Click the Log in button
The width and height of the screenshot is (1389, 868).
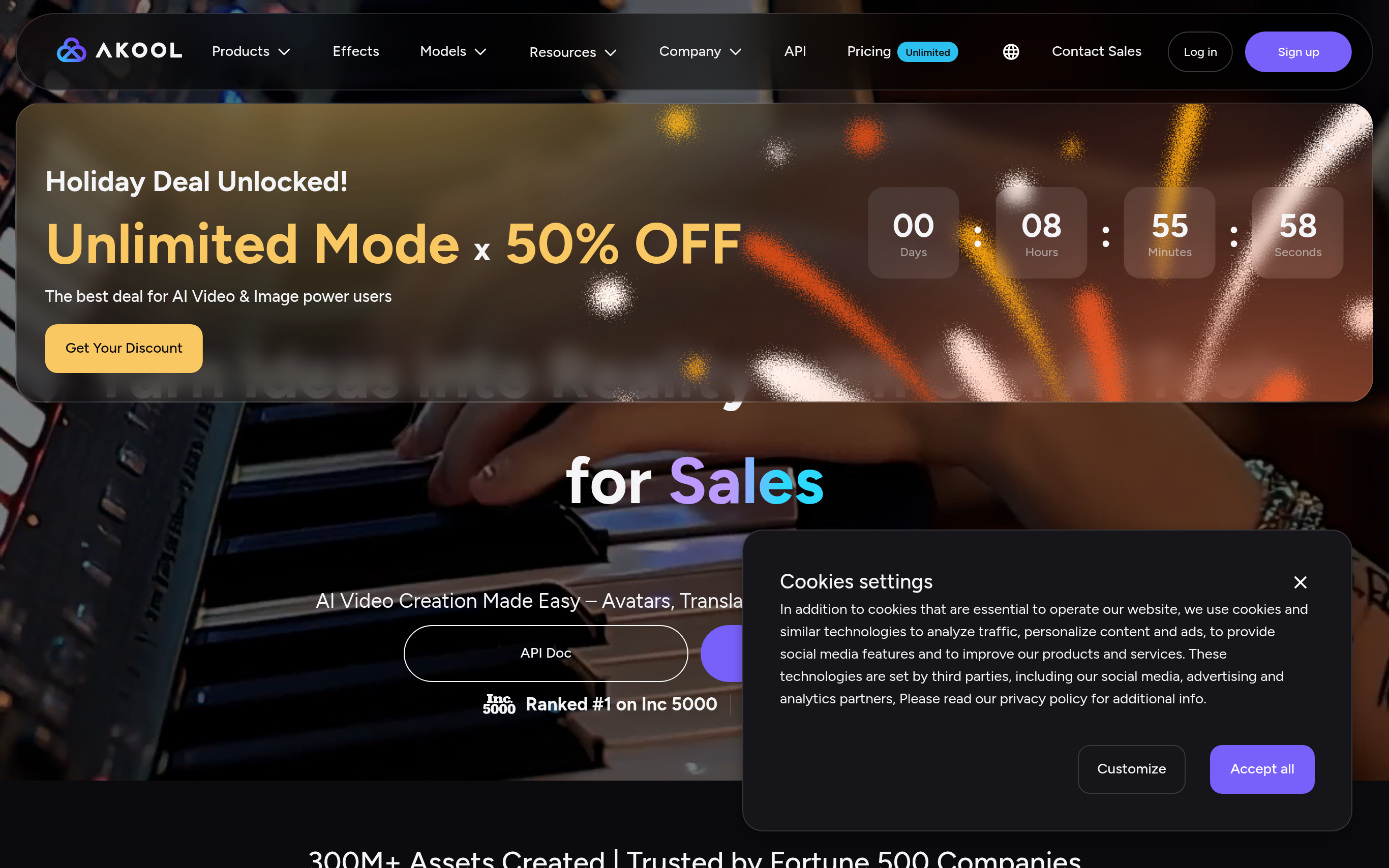pyautogui.click(x=1199, y=52)
